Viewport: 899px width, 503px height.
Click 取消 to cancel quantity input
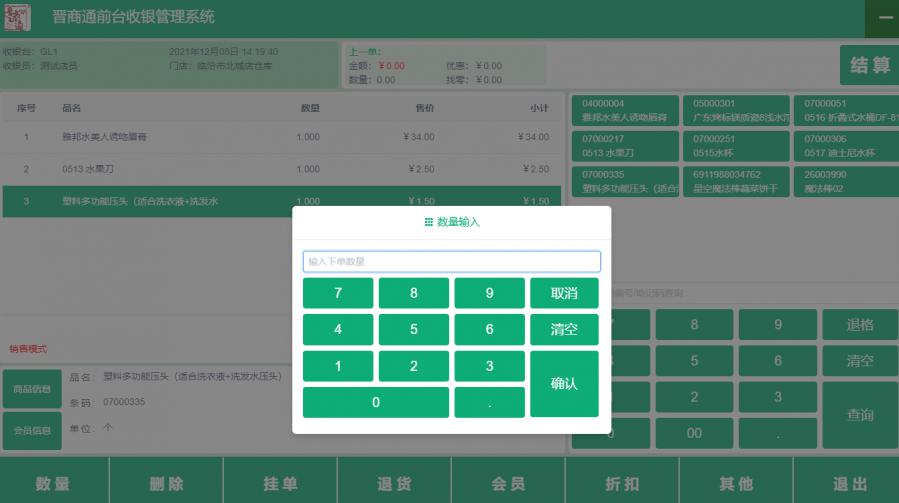click(564, 293)
